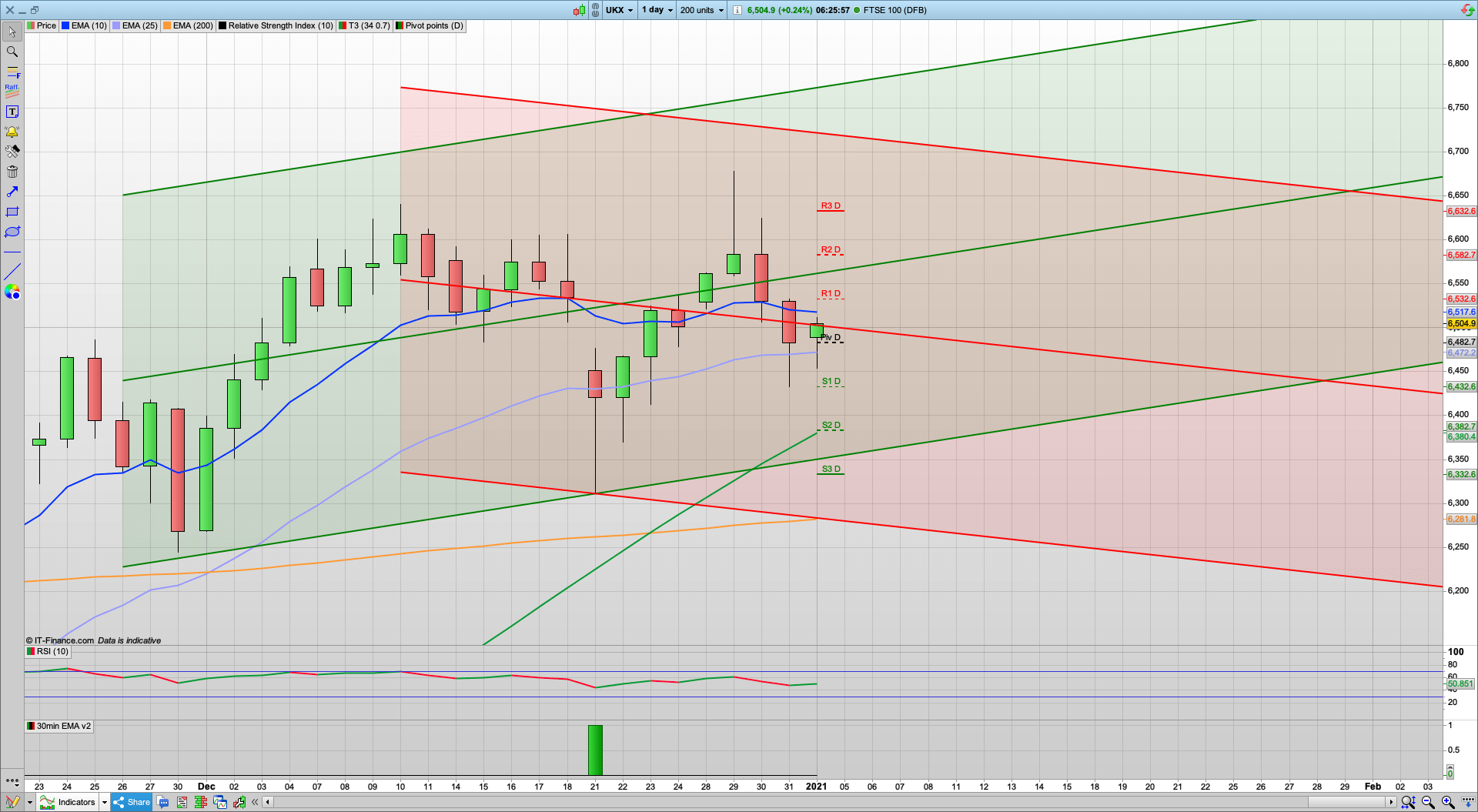Toggle the EMA (200) indicator label
Image resolution: width=1478 pixels, height=812 pixels.
[188, 25]
